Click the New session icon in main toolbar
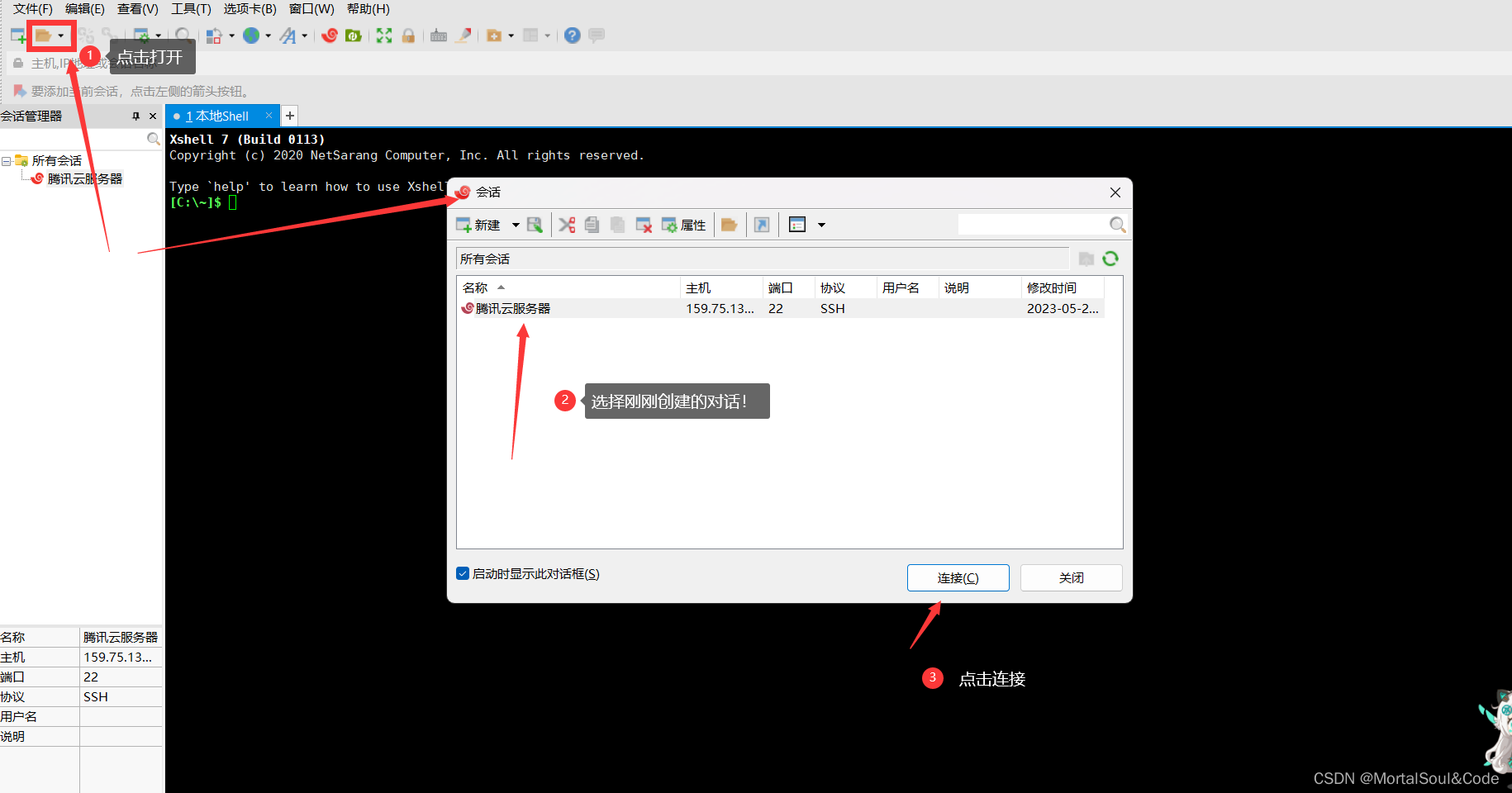 (18, 36)
